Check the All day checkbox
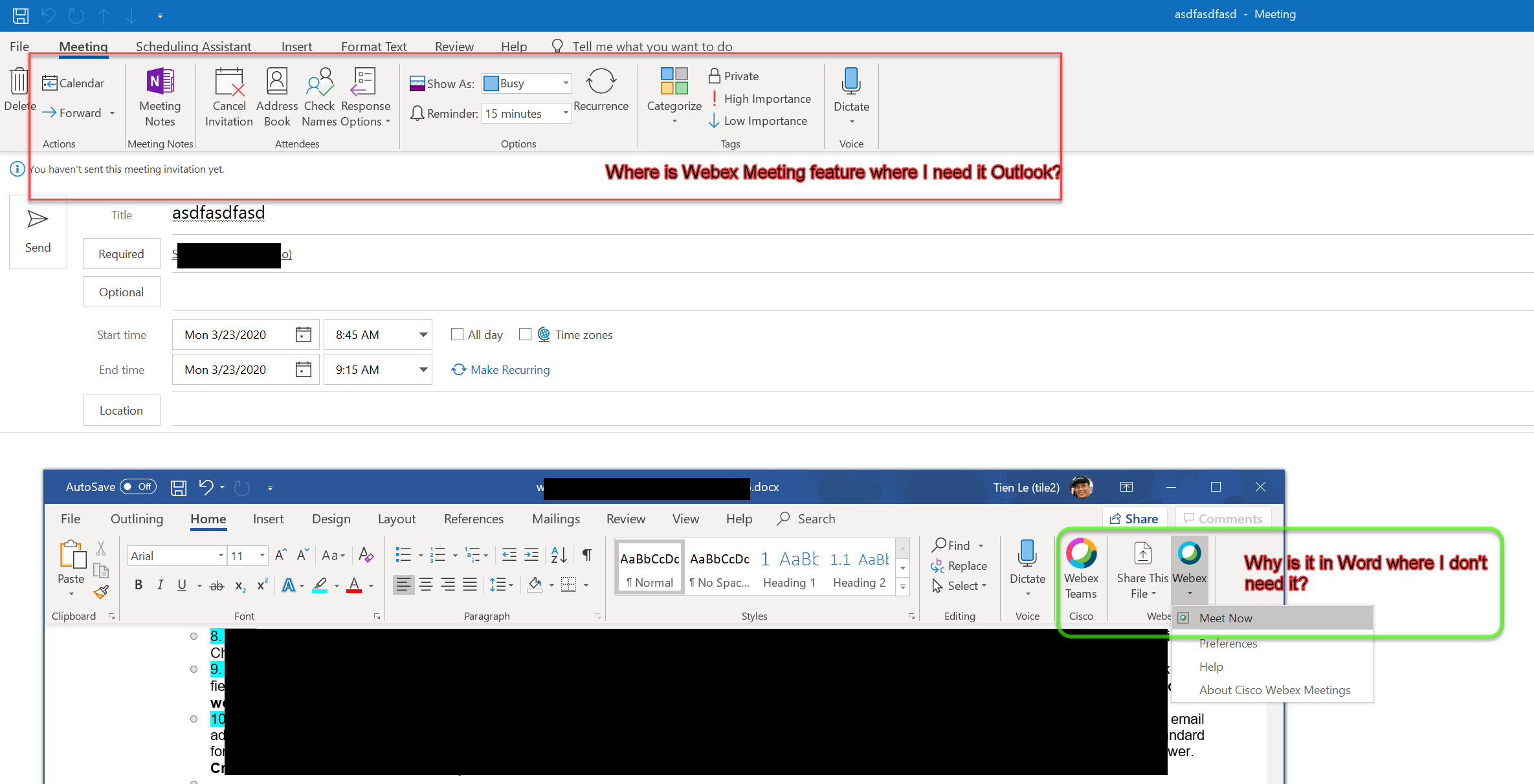This screenshot has width=1534, height=784. click(x=457, y=334)
